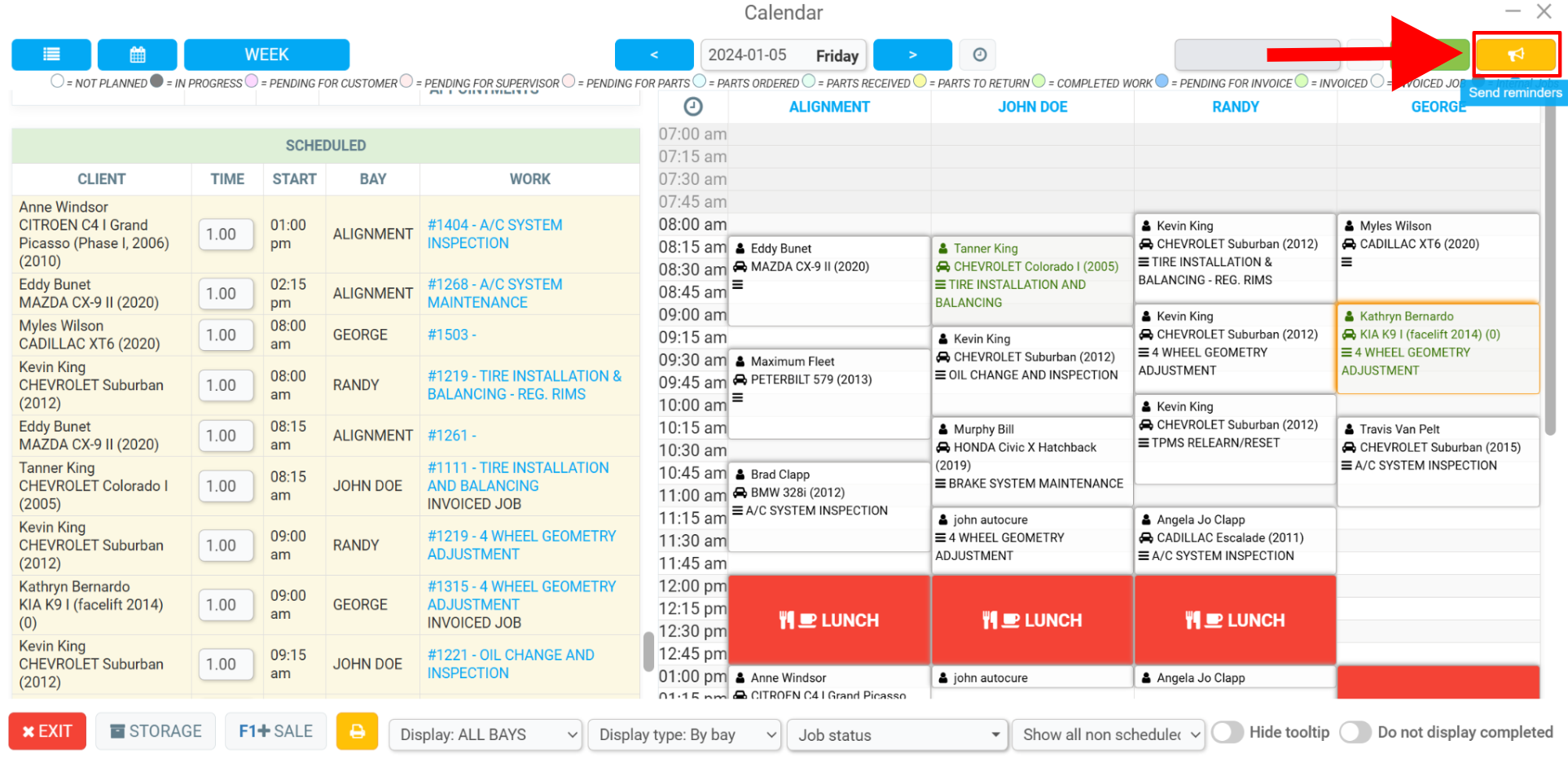
Task: Enable the Hide tooltip toggle
Action: click(1228, 732)
